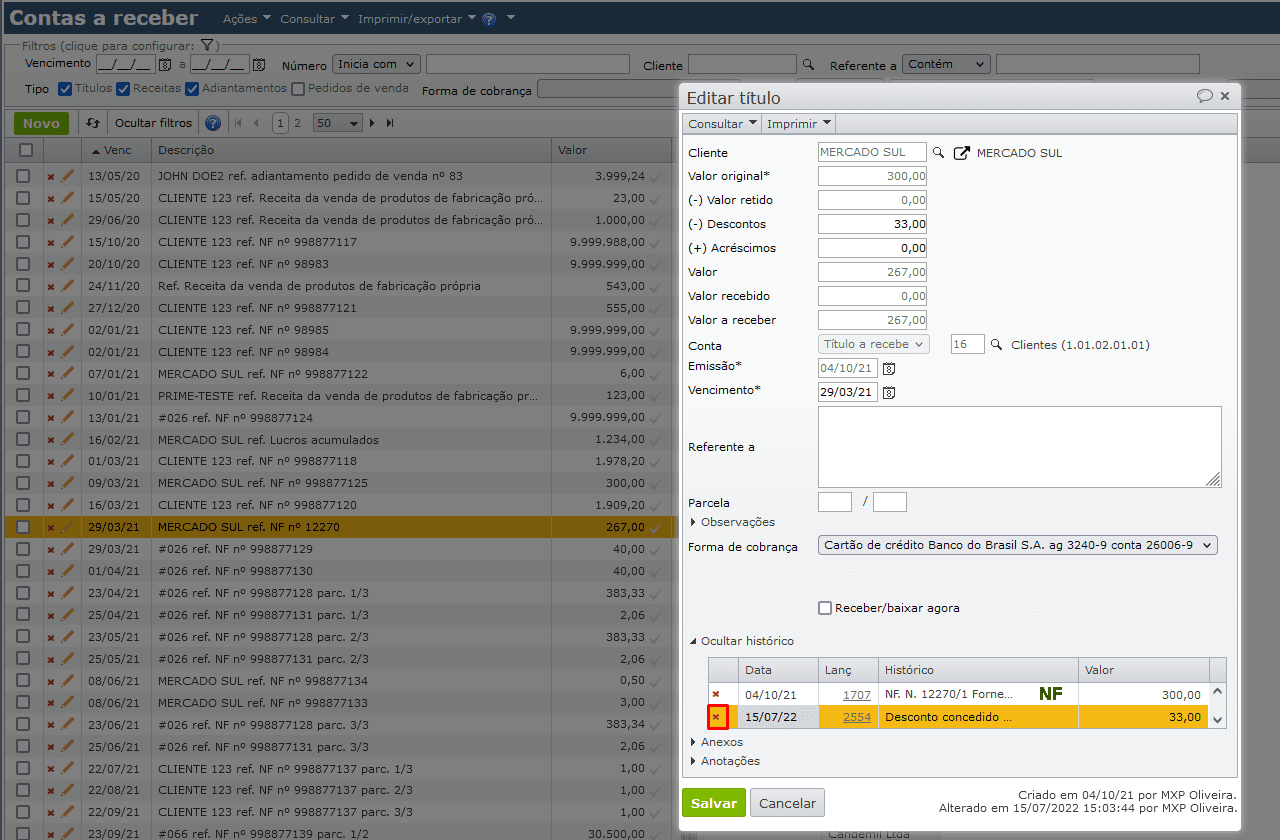Sort list by Venc column header

tap(116, 150)
